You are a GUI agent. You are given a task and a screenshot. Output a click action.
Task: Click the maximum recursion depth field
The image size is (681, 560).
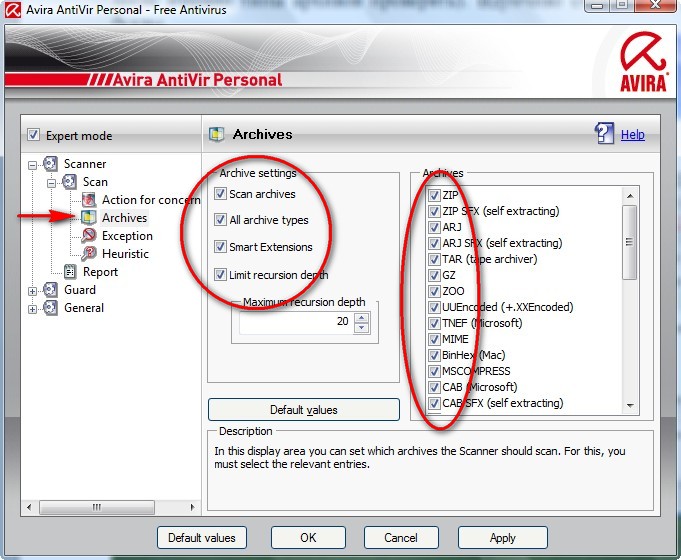click(297, 322)
